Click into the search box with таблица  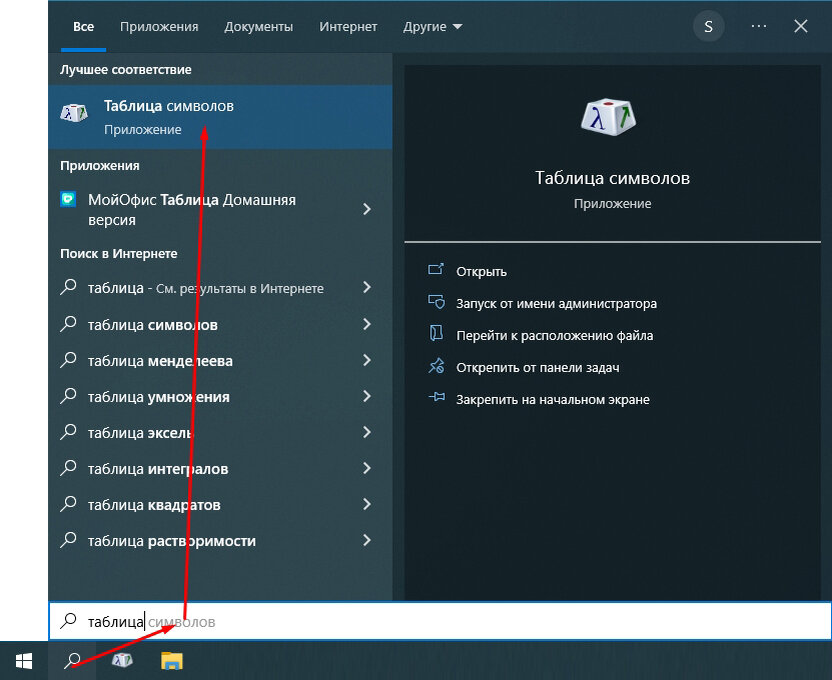coord(440,621)
